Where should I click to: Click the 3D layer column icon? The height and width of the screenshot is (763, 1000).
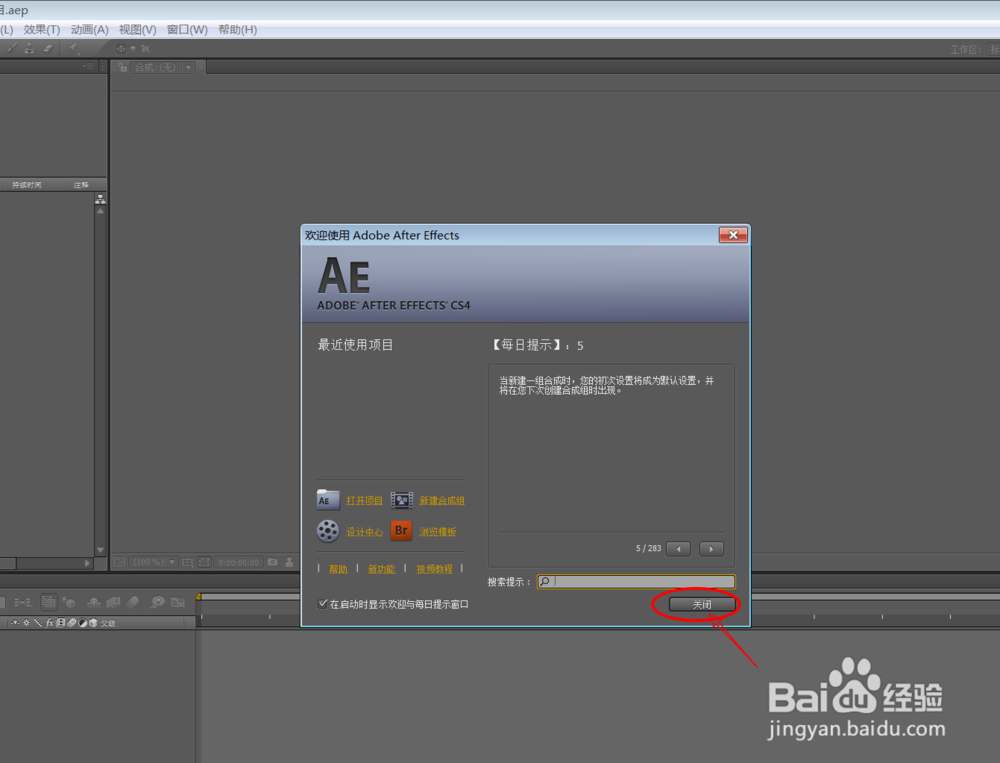coord(93,623)
